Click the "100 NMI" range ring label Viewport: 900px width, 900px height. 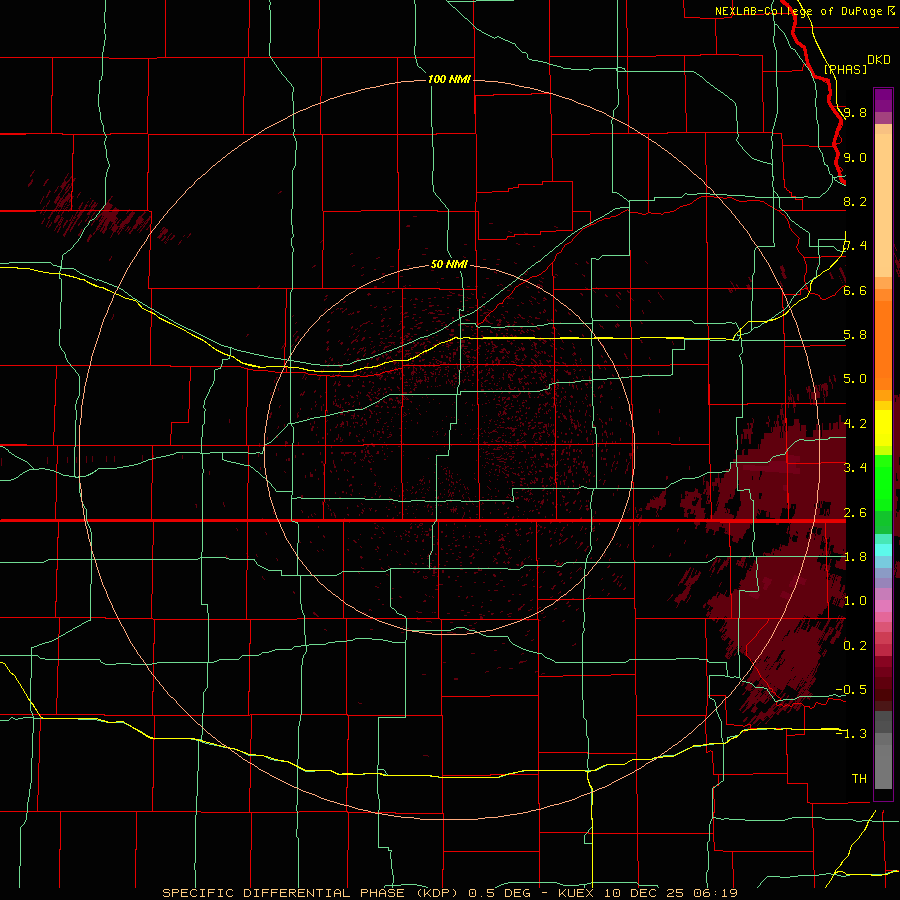click(x=449, y=79)
